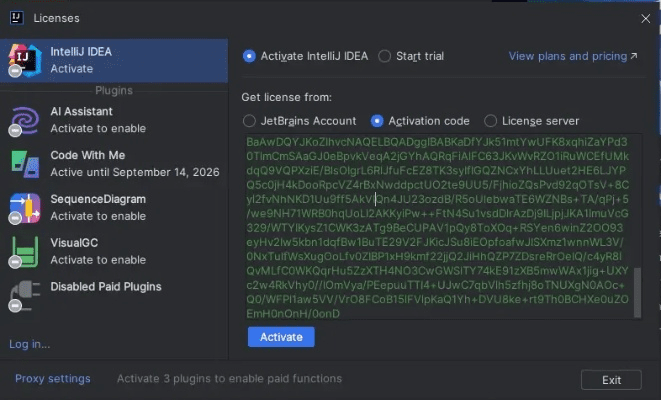Viewport: 661px width, 400px height.
Task: Click the Log in link
Action: (29, 344)
